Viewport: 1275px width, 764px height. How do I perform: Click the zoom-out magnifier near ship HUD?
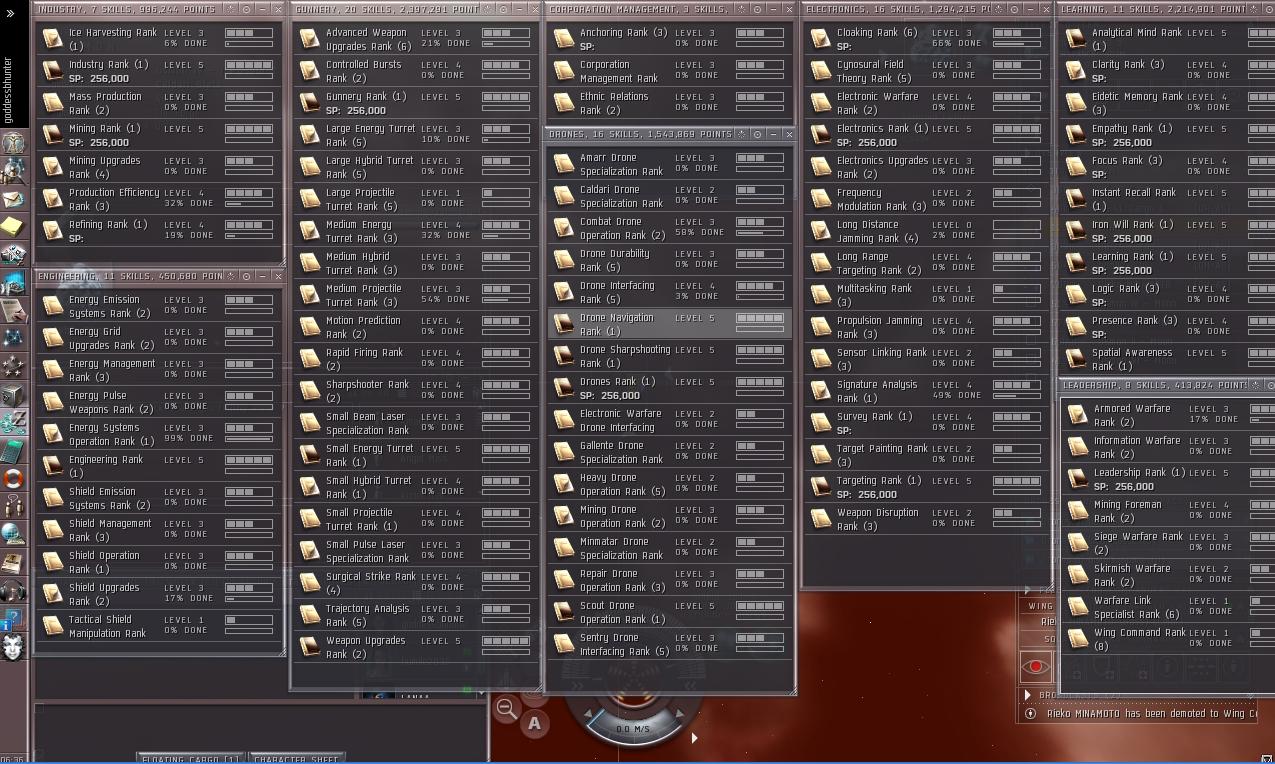(x=506, y=708)
